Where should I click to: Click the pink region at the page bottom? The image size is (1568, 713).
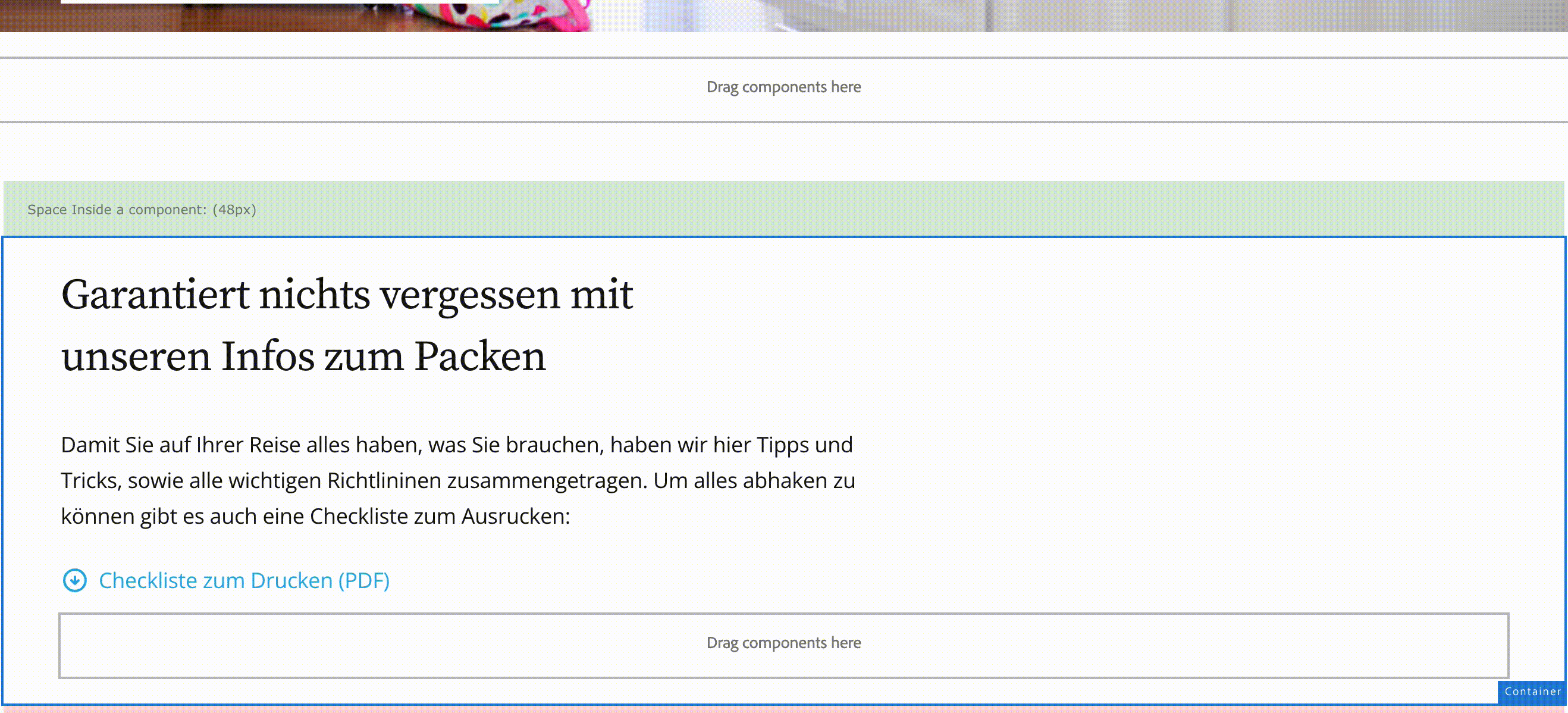pos(784,711)
